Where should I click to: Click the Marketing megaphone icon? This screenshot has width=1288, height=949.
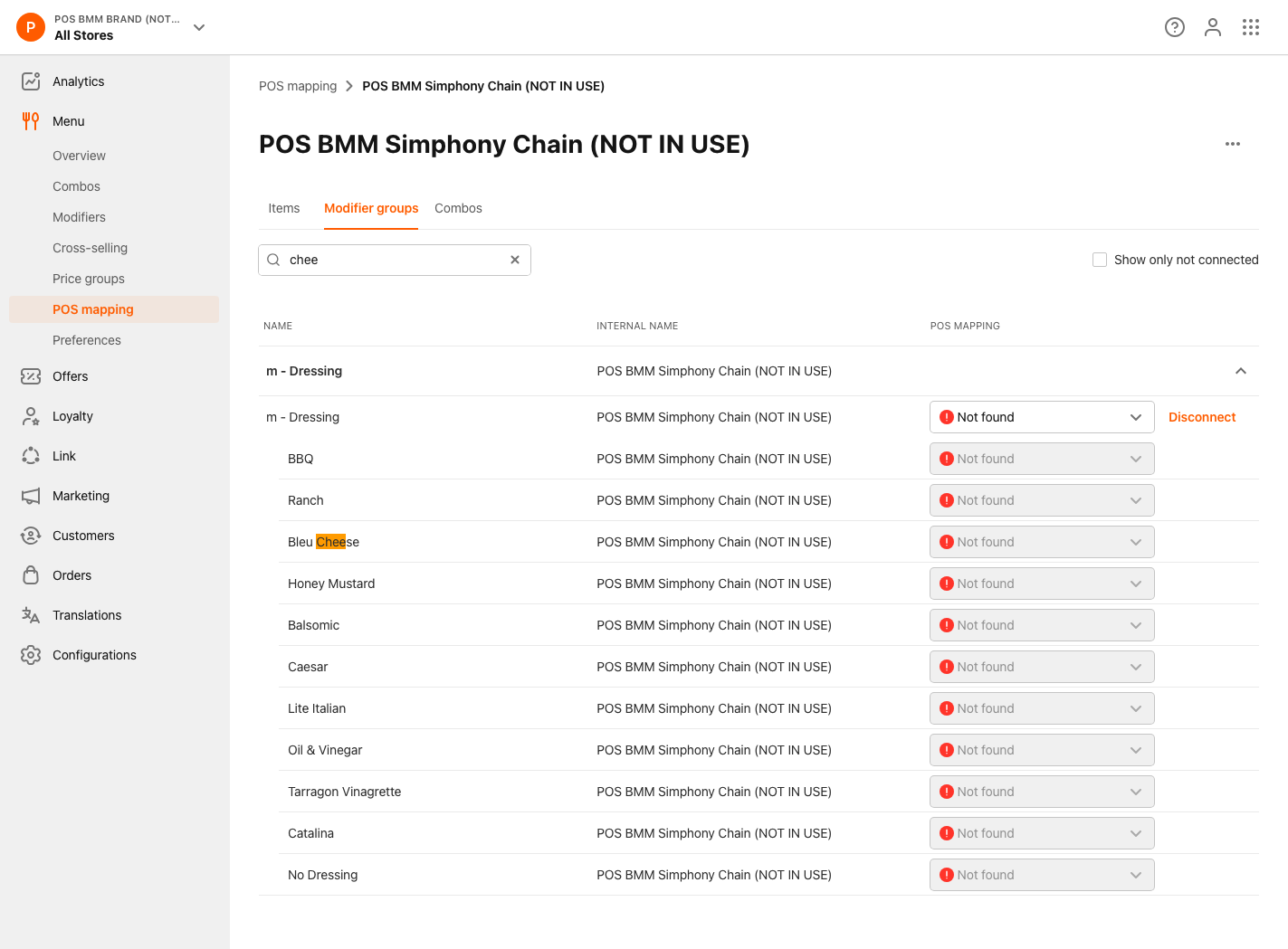coord(31,496)
